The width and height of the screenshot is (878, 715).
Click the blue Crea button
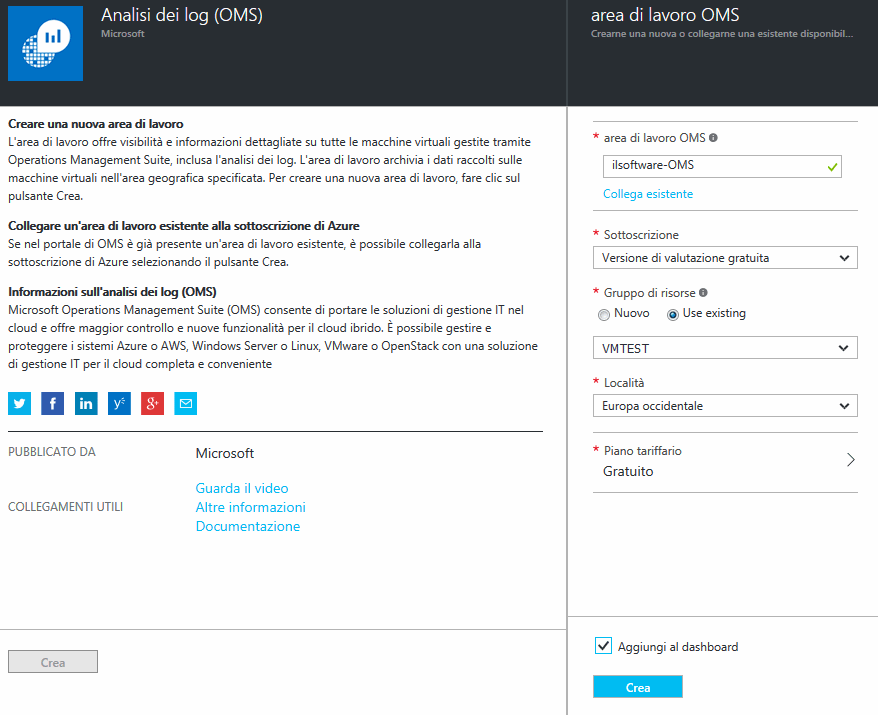point(638,687)
